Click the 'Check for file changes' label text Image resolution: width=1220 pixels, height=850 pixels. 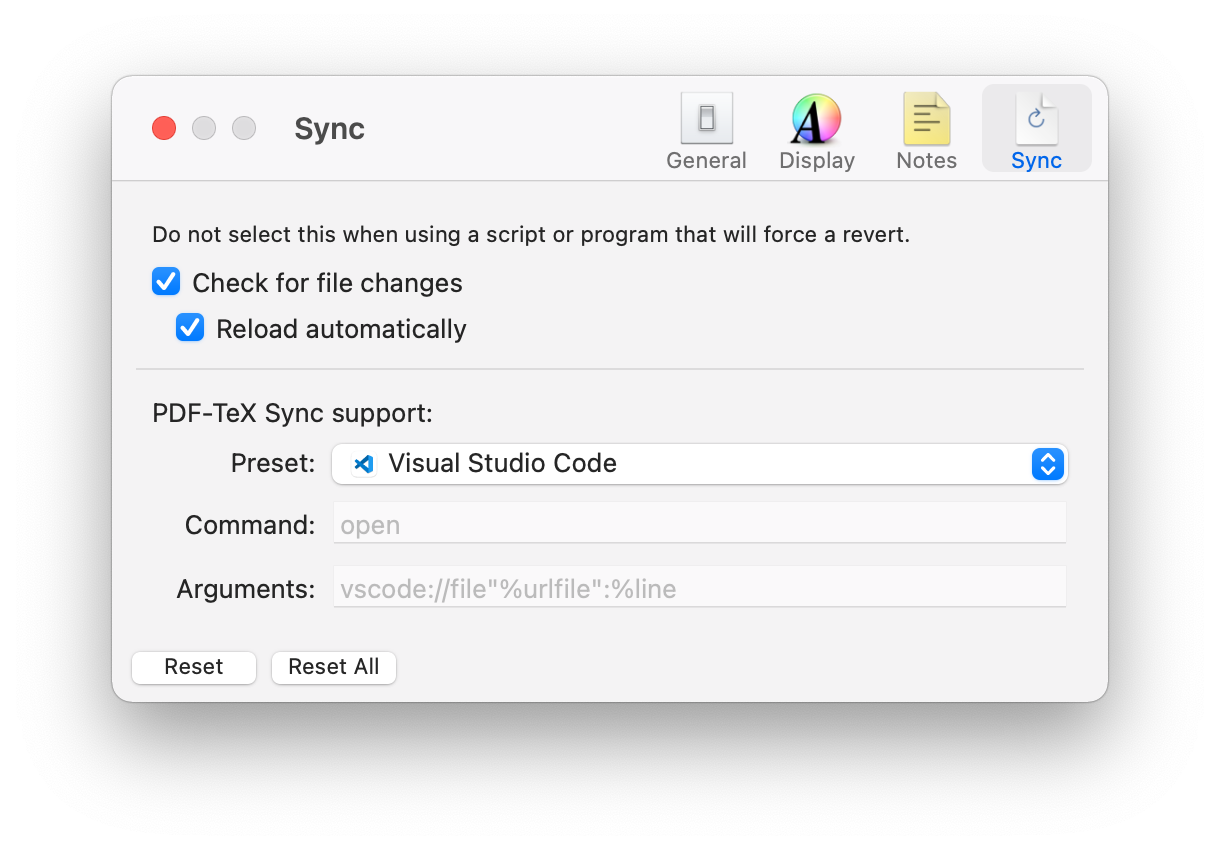click(327, 283)
